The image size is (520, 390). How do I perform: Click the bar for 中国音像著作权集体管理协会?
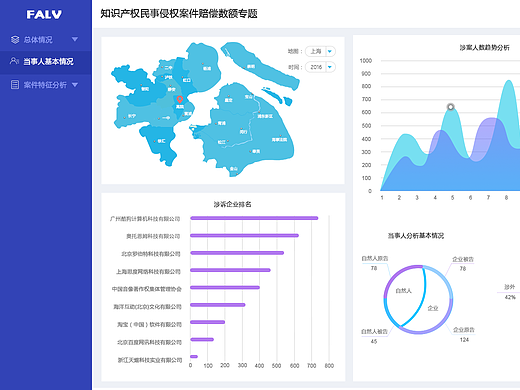225,287
